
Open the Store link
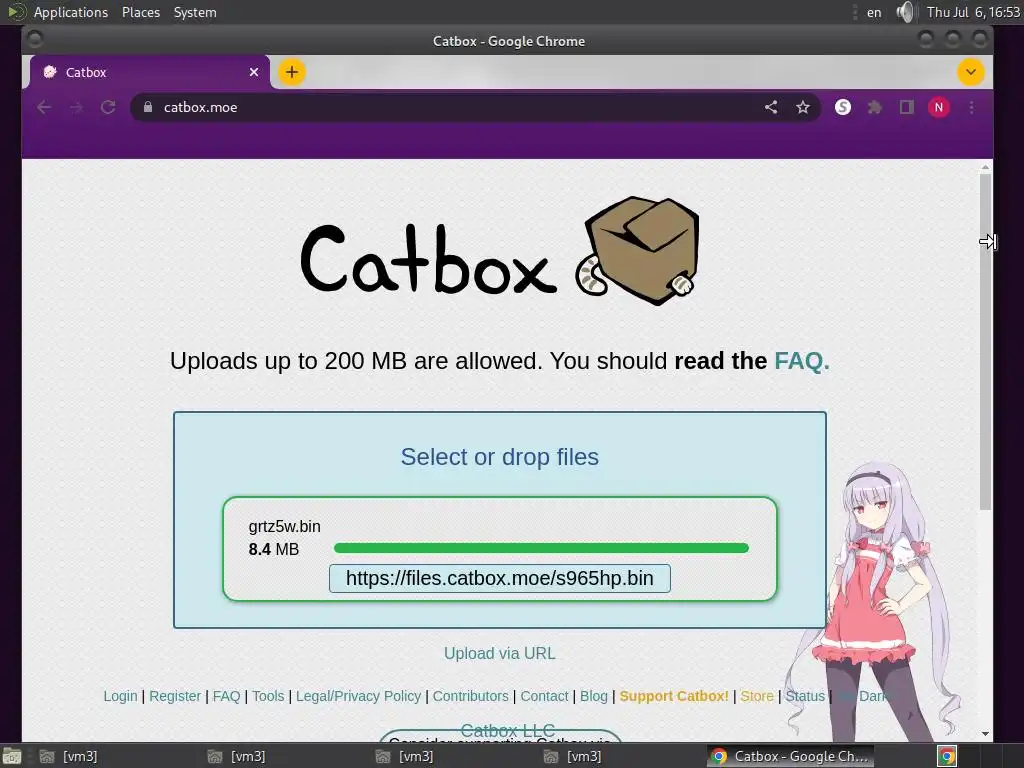[x=757, y=696]
